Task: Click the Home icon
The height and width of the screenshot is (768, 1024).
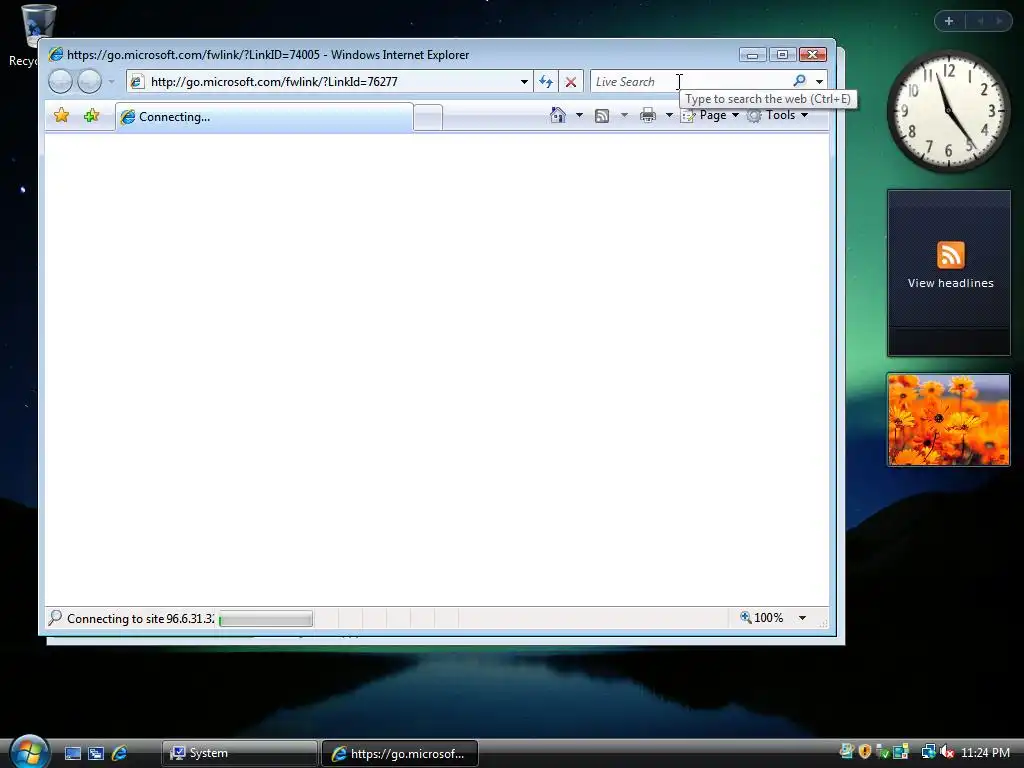Action: pyautogui.click(x=557, y=115)
